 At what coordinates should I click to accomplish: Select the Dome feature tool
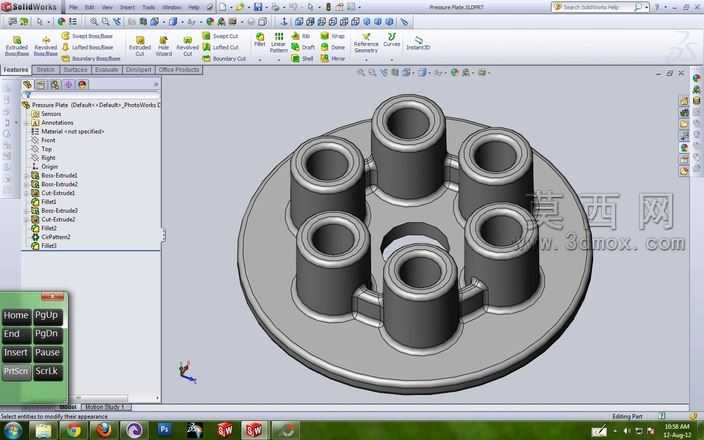click(x=333, y=47)
